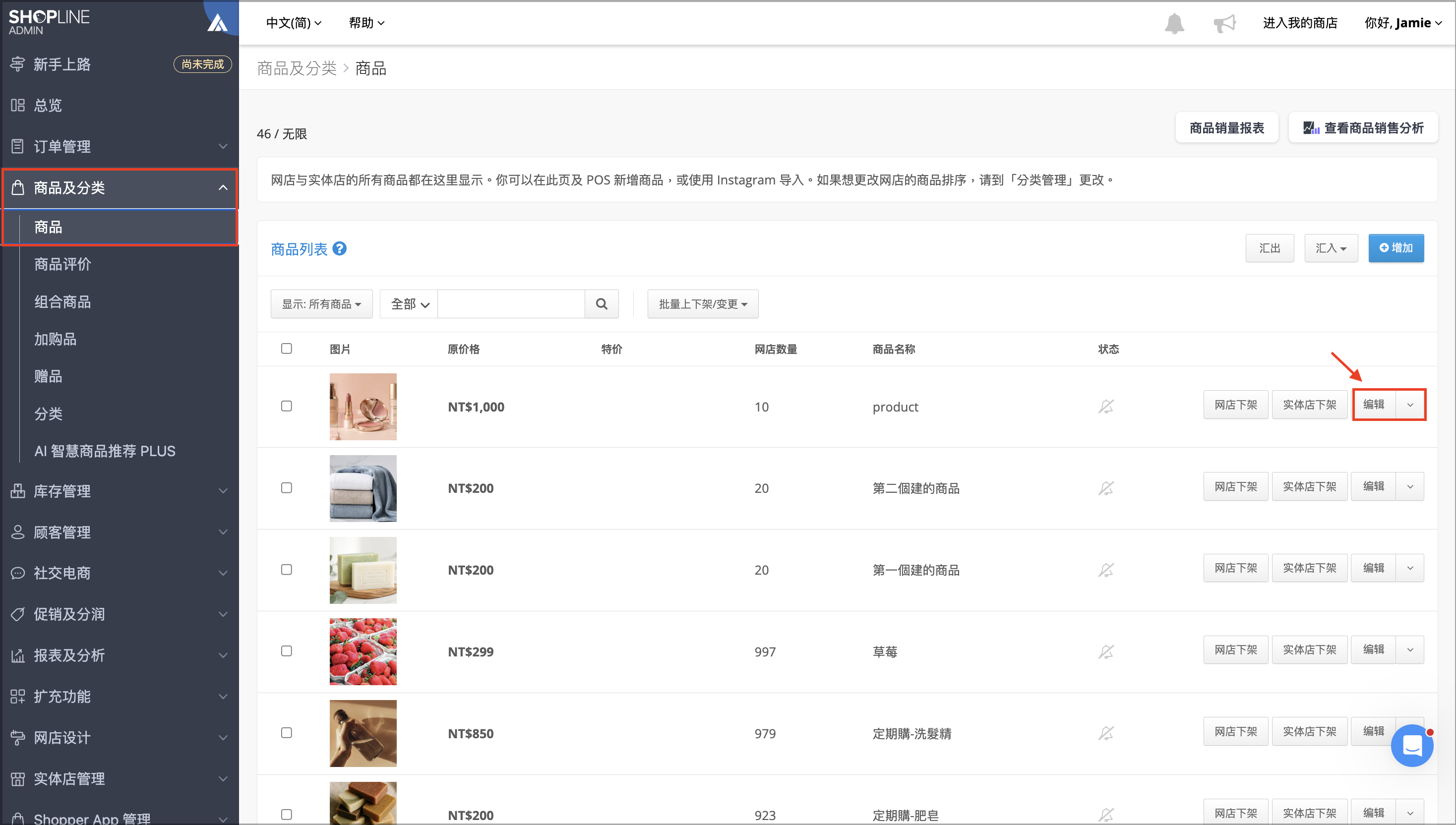The height and width of the screenshot is (825, 1456).
Task: Expand the 订单管理 sidebar section
Action: pos(120,146)
